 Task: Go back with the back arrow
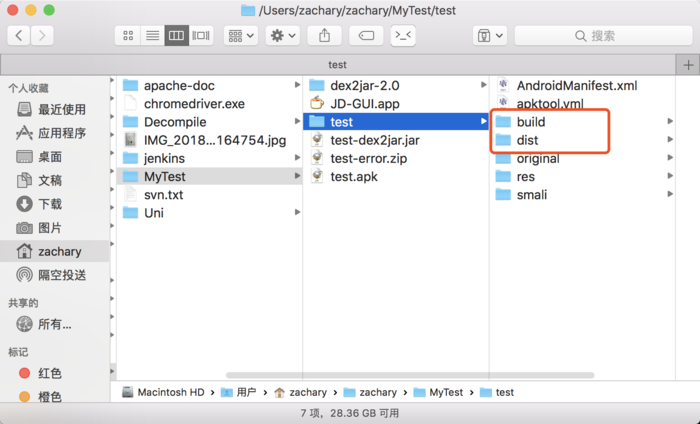pos(19,35)
